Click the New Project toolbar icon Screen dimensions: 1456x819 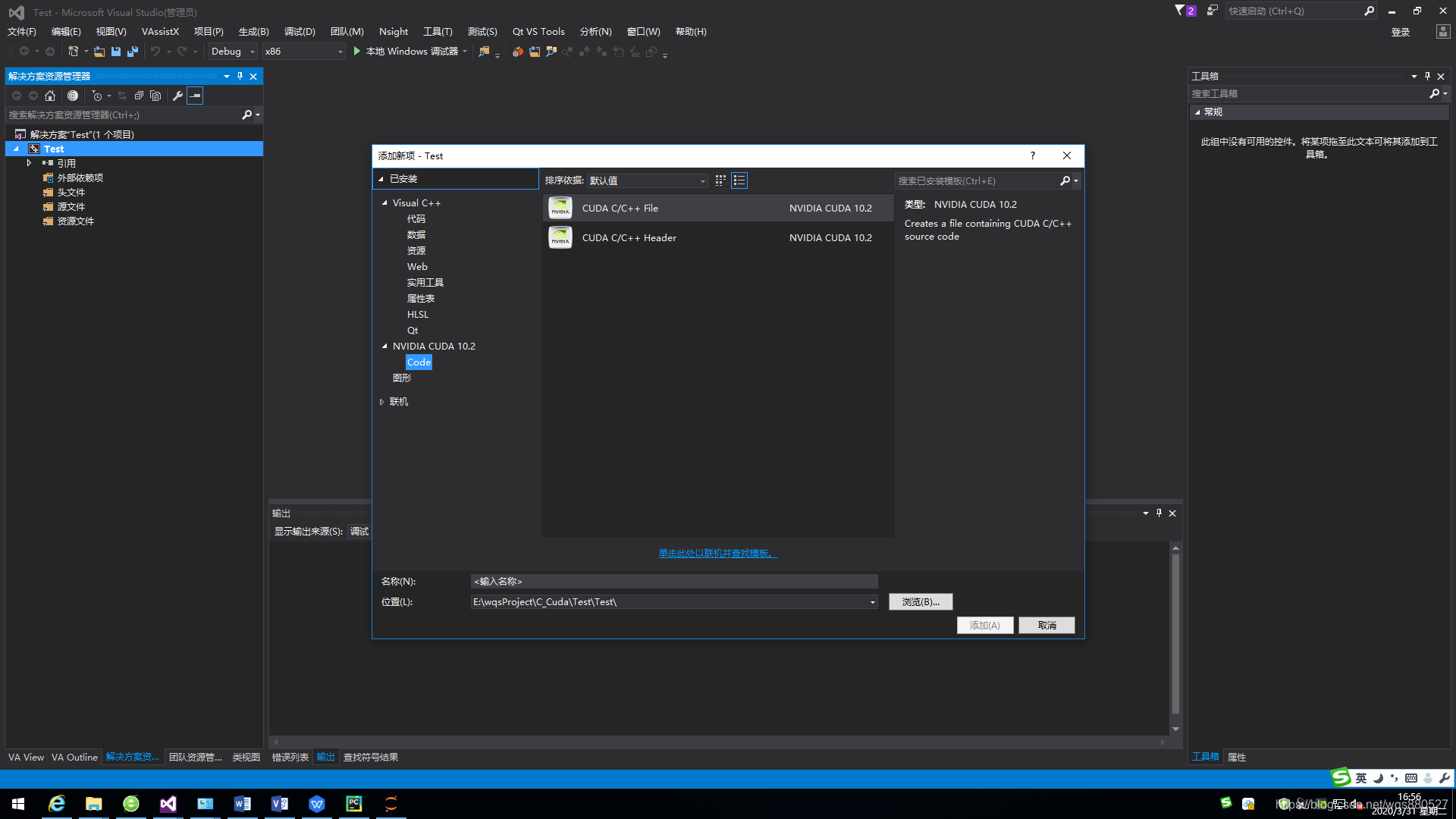[73, 52]
